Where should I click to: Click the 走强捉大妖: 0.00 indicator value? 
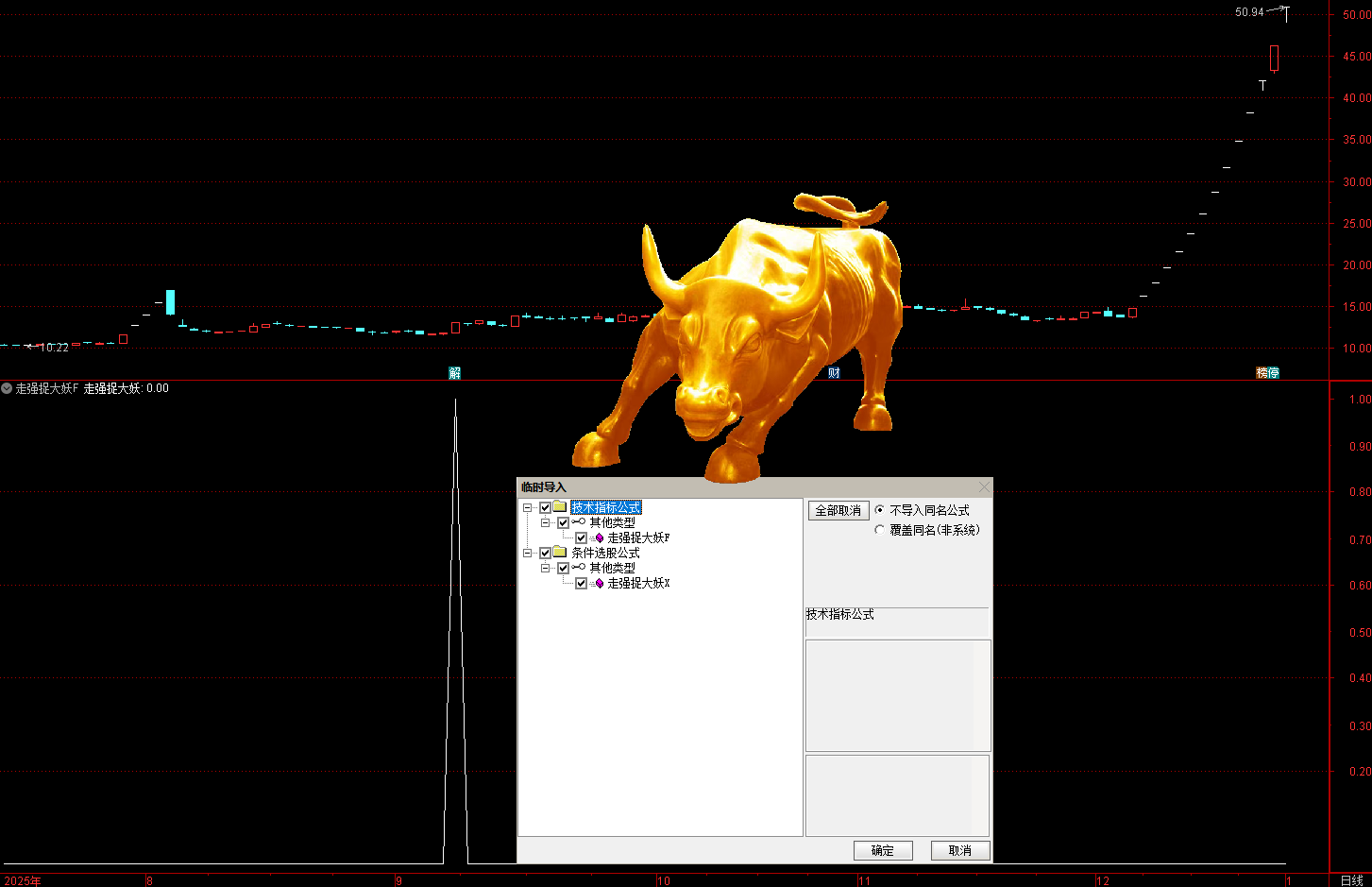pyautogui.click(x=127, y=388)
